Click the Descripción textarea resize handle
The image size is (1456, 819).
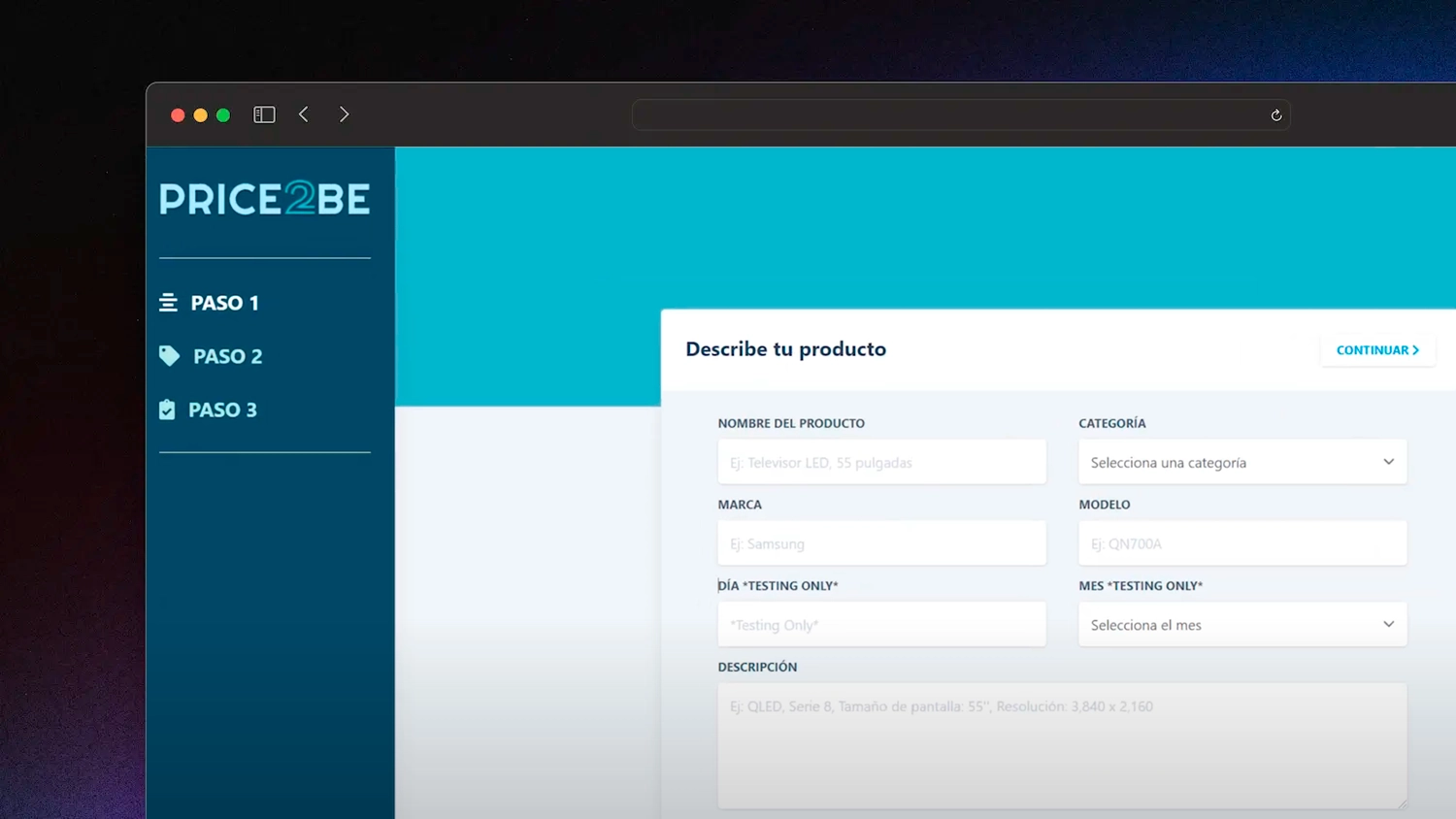point(1401,803)
